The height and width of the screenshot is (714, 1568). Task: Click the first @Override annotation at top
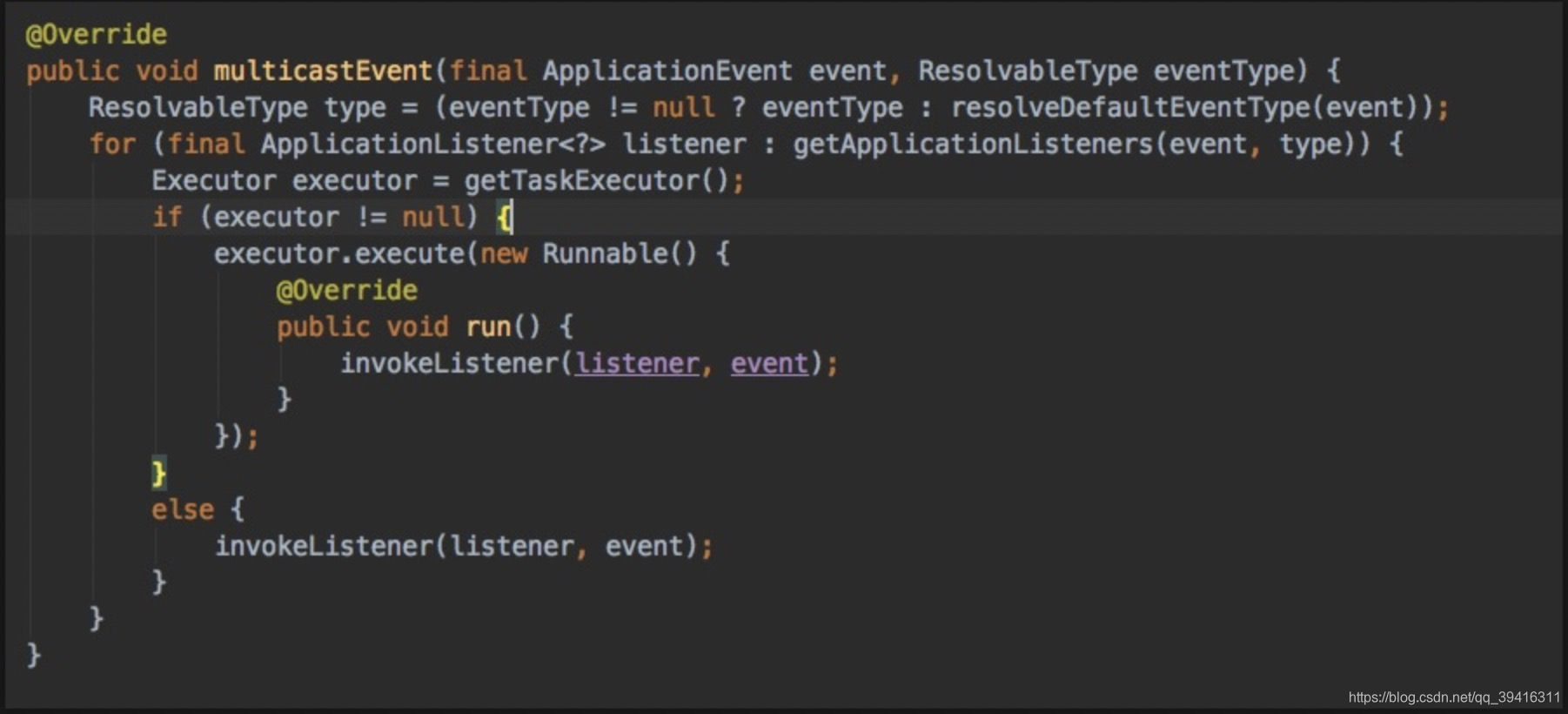pos(97,35)
